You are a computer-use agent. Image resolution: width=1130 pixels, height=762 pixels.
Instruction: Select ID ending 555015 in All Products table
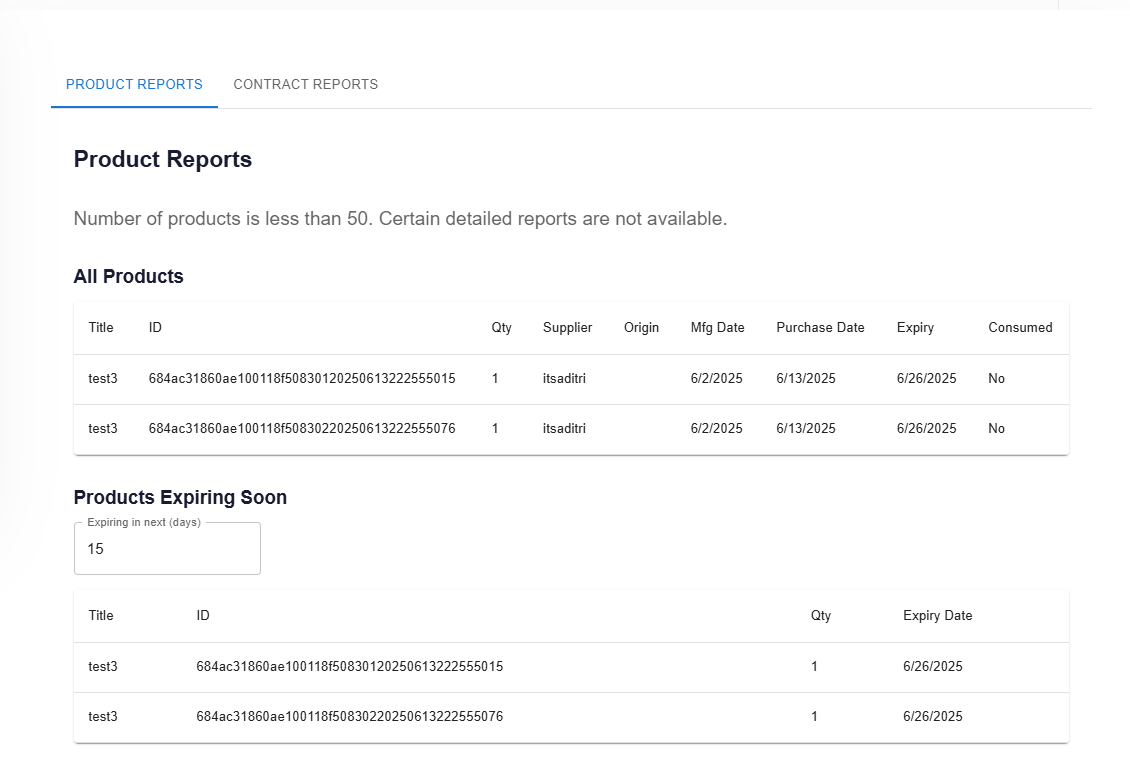pos(302,378)
